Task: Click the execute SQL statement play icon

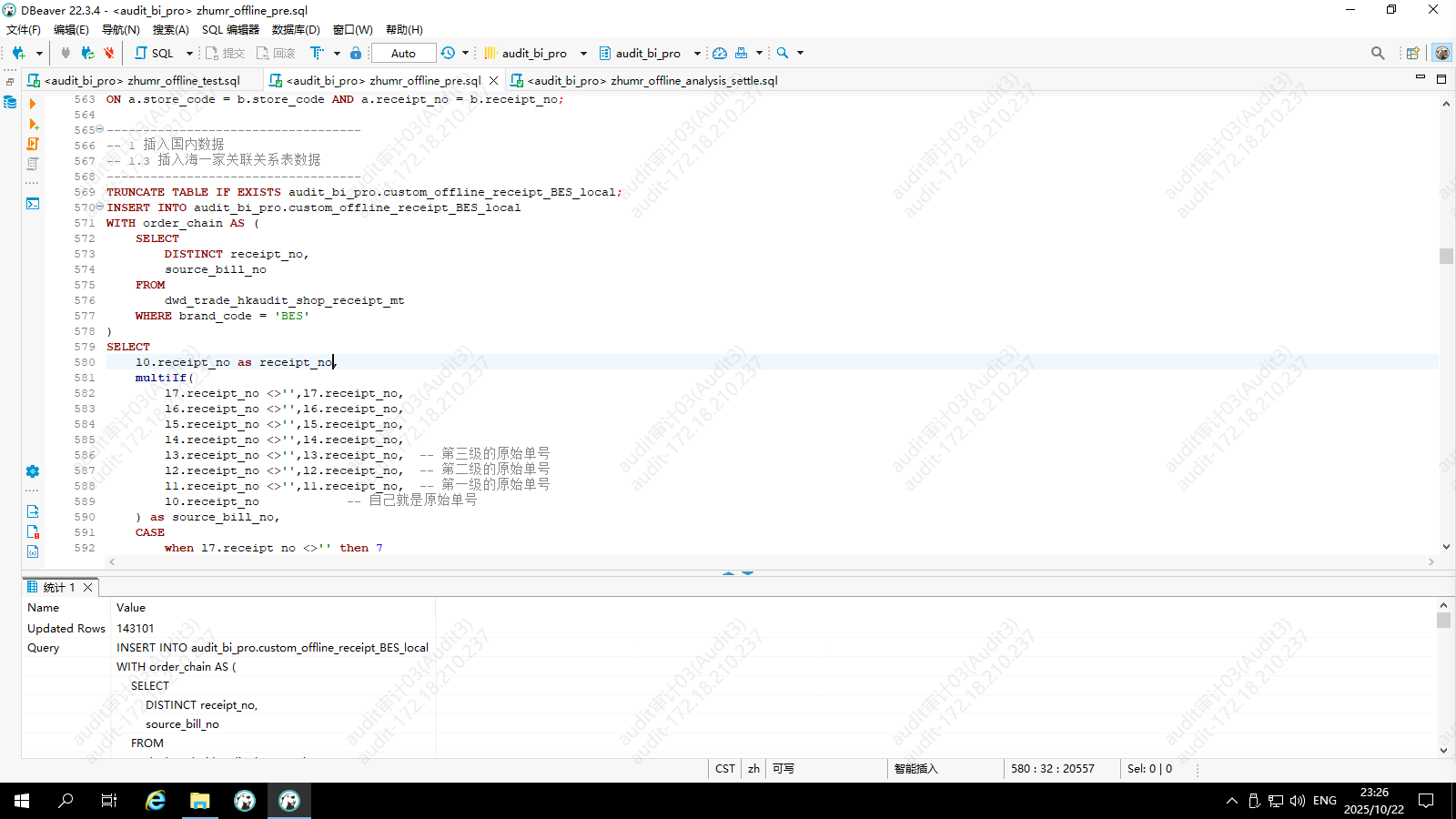Action: (x=33, y=104)
